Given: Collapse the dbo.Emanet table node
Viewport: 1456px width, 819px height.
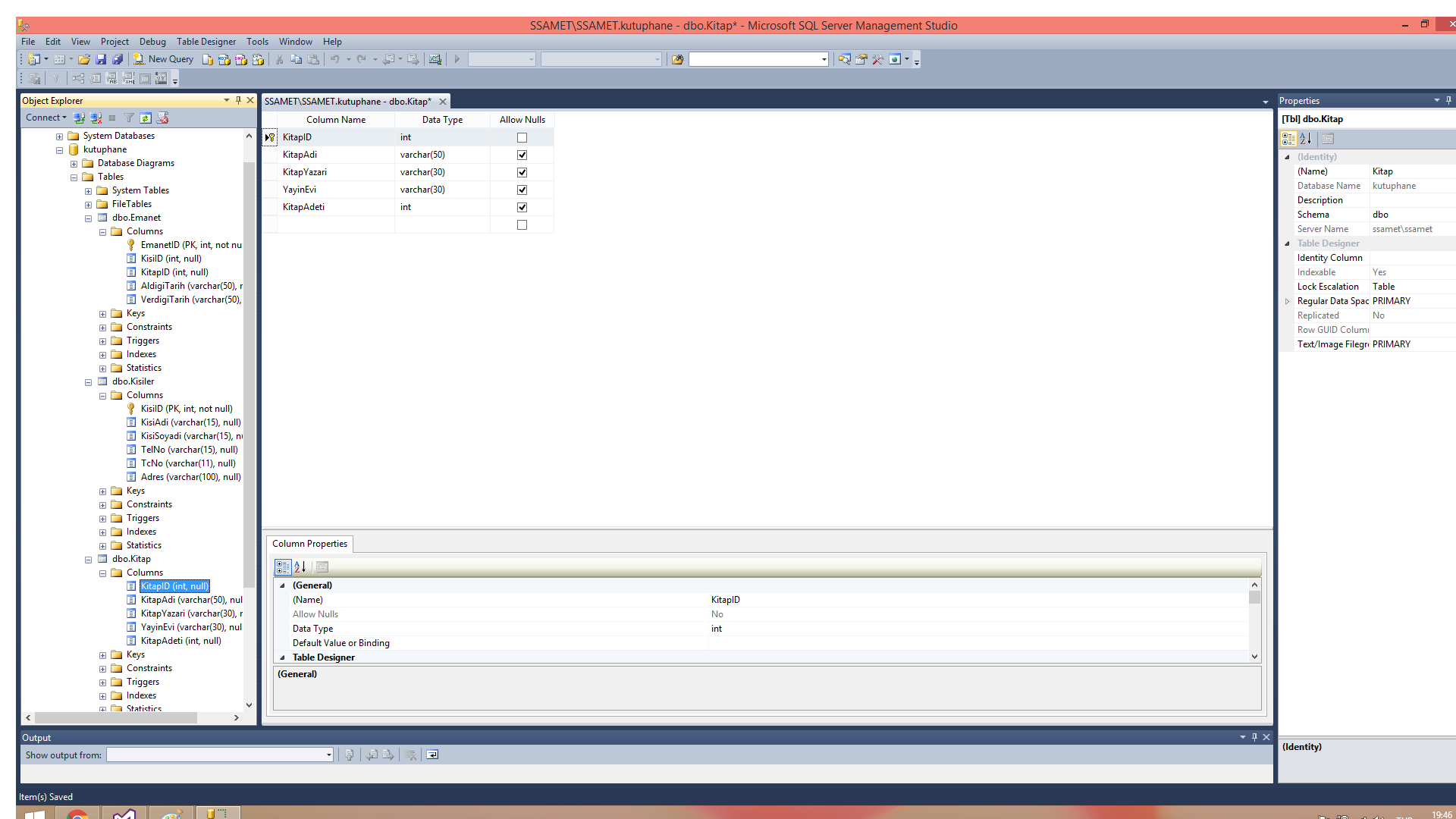Looking at the screenshot, I should (88, 218).
